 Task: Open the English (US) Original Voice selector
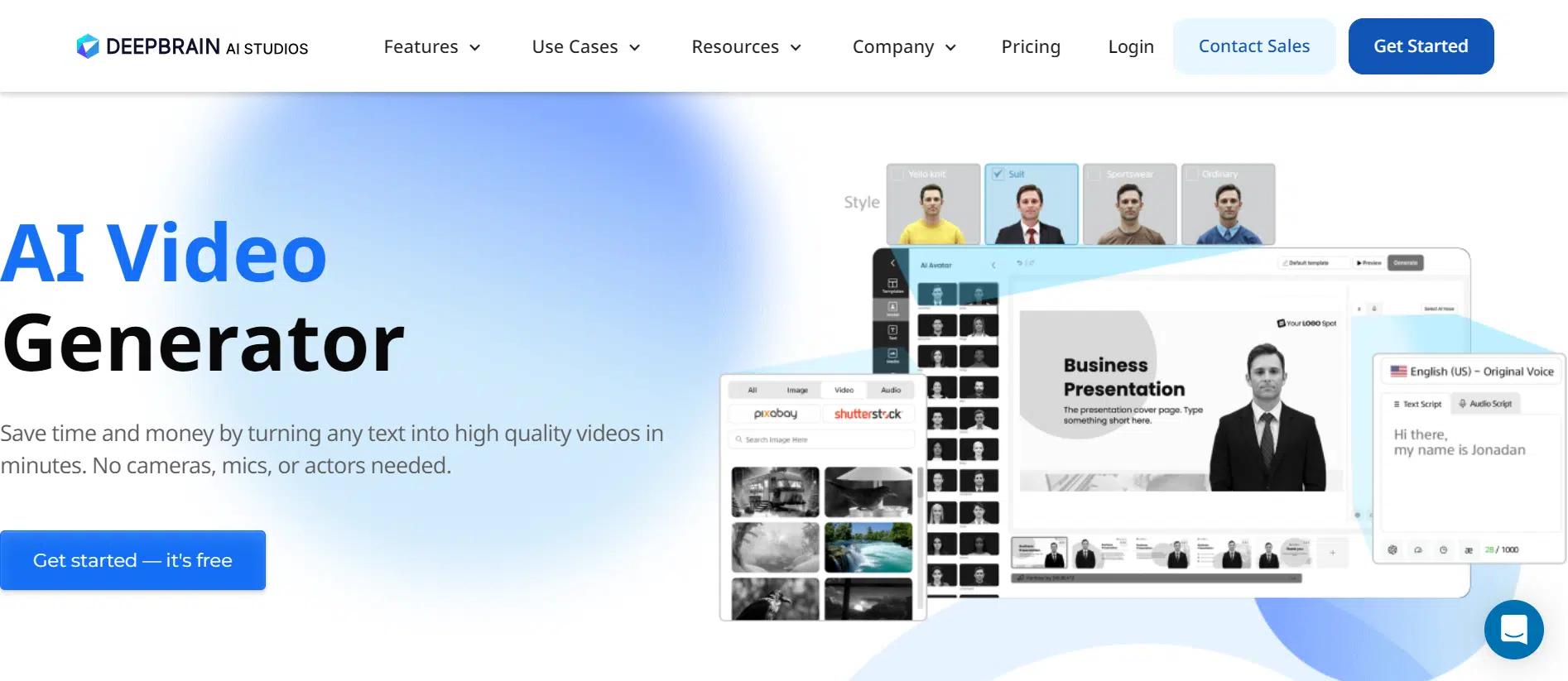point(1471,372)
